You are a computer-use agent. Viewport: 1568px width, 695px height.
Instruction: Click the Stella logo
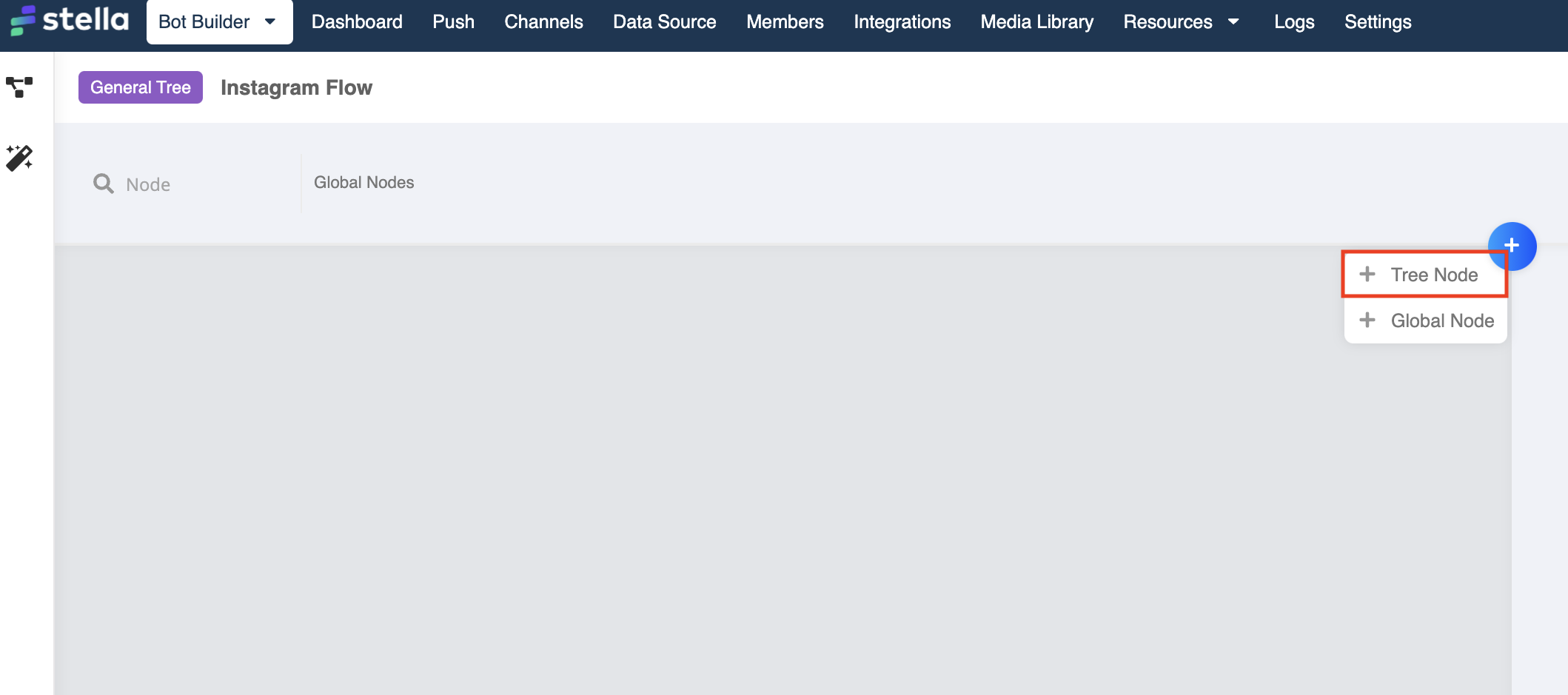(70, 21)
